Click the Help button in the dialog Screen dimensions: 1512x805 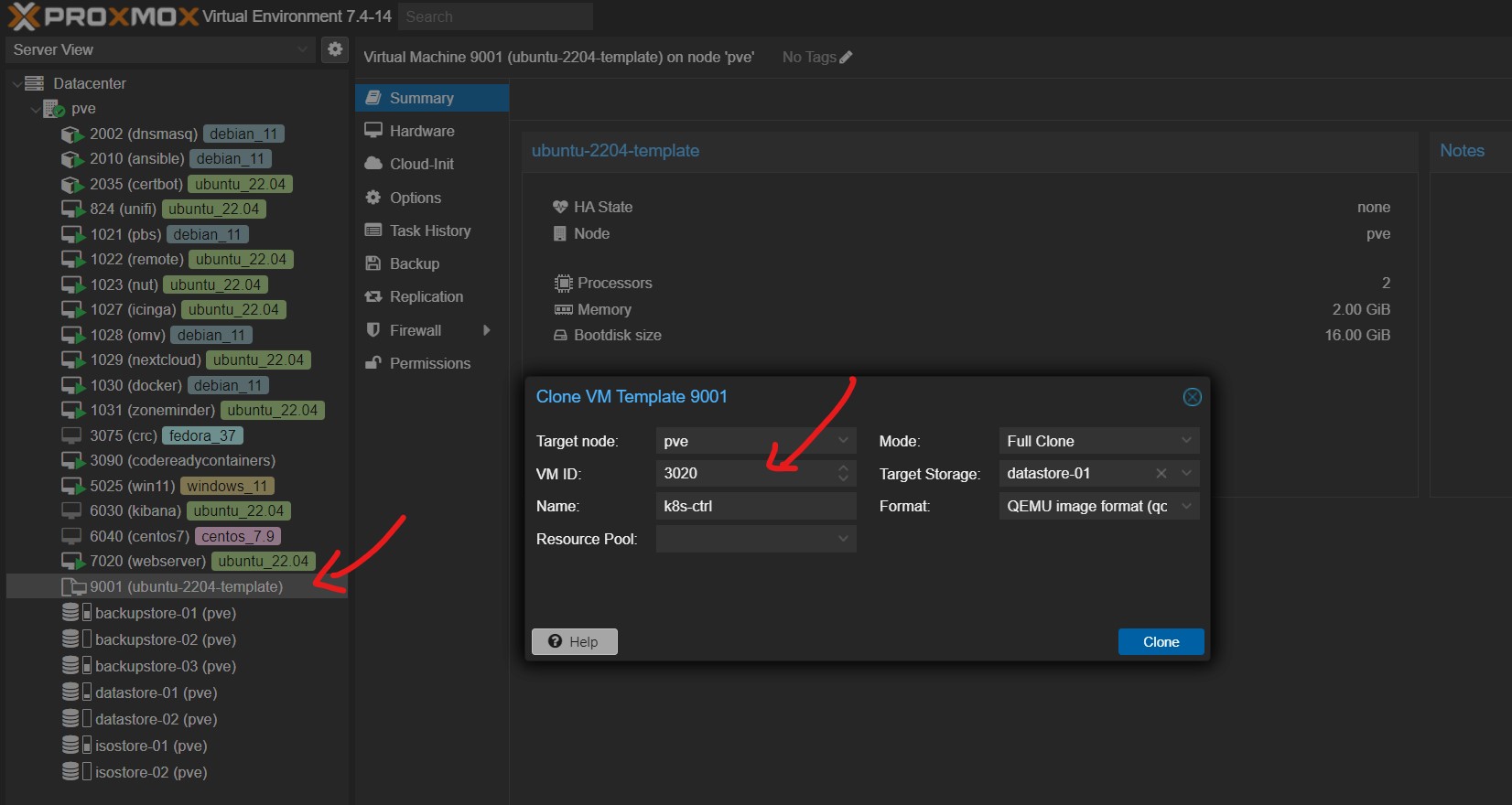574,642
